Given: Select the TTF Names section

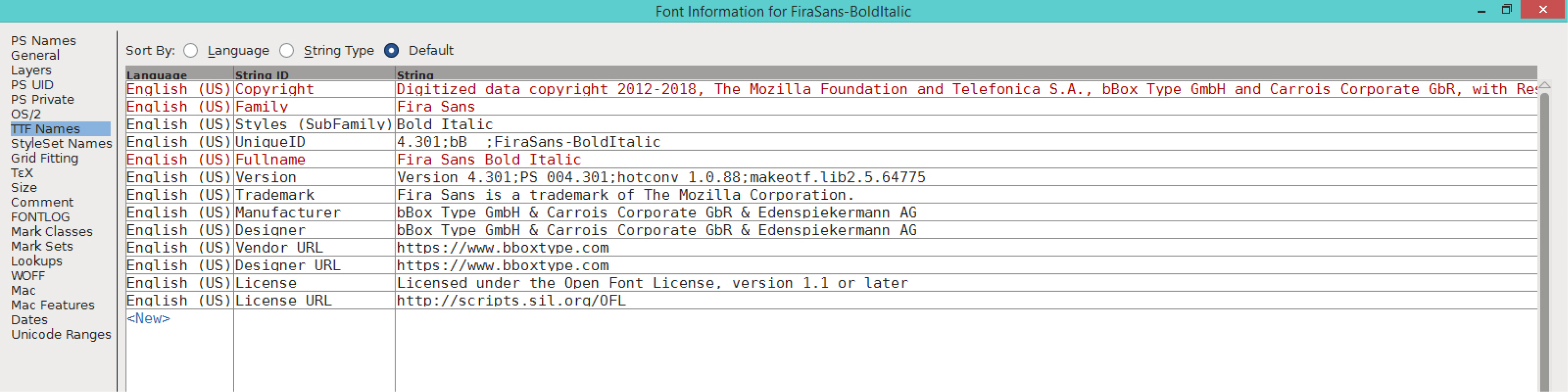Looking at the screenshot, I should pos(60,128).
